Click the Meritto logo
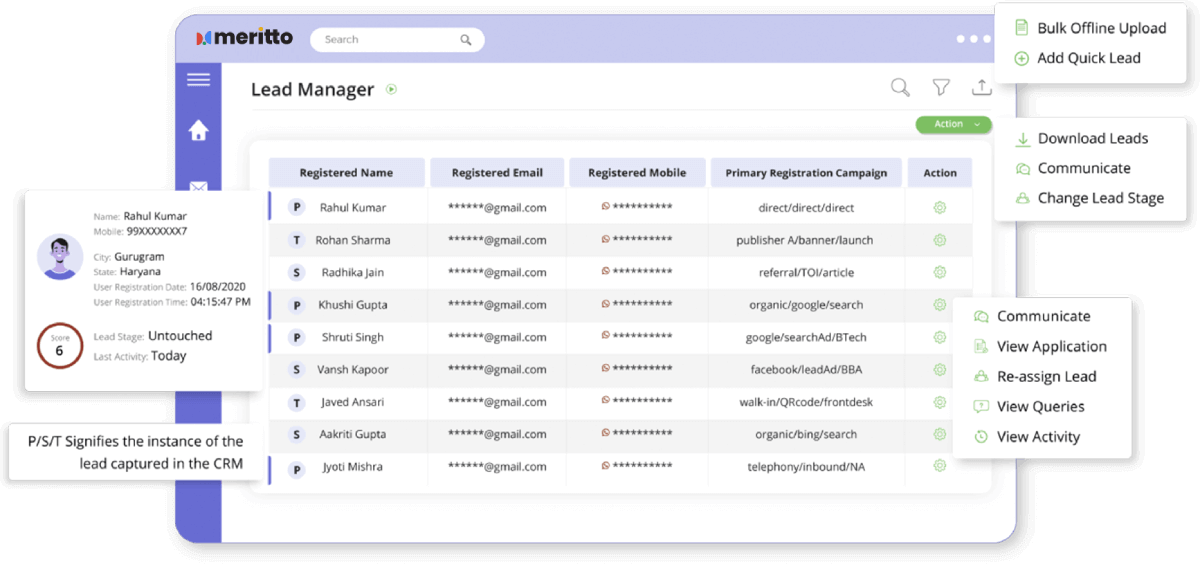1200x564 pixels. (245, 38)
